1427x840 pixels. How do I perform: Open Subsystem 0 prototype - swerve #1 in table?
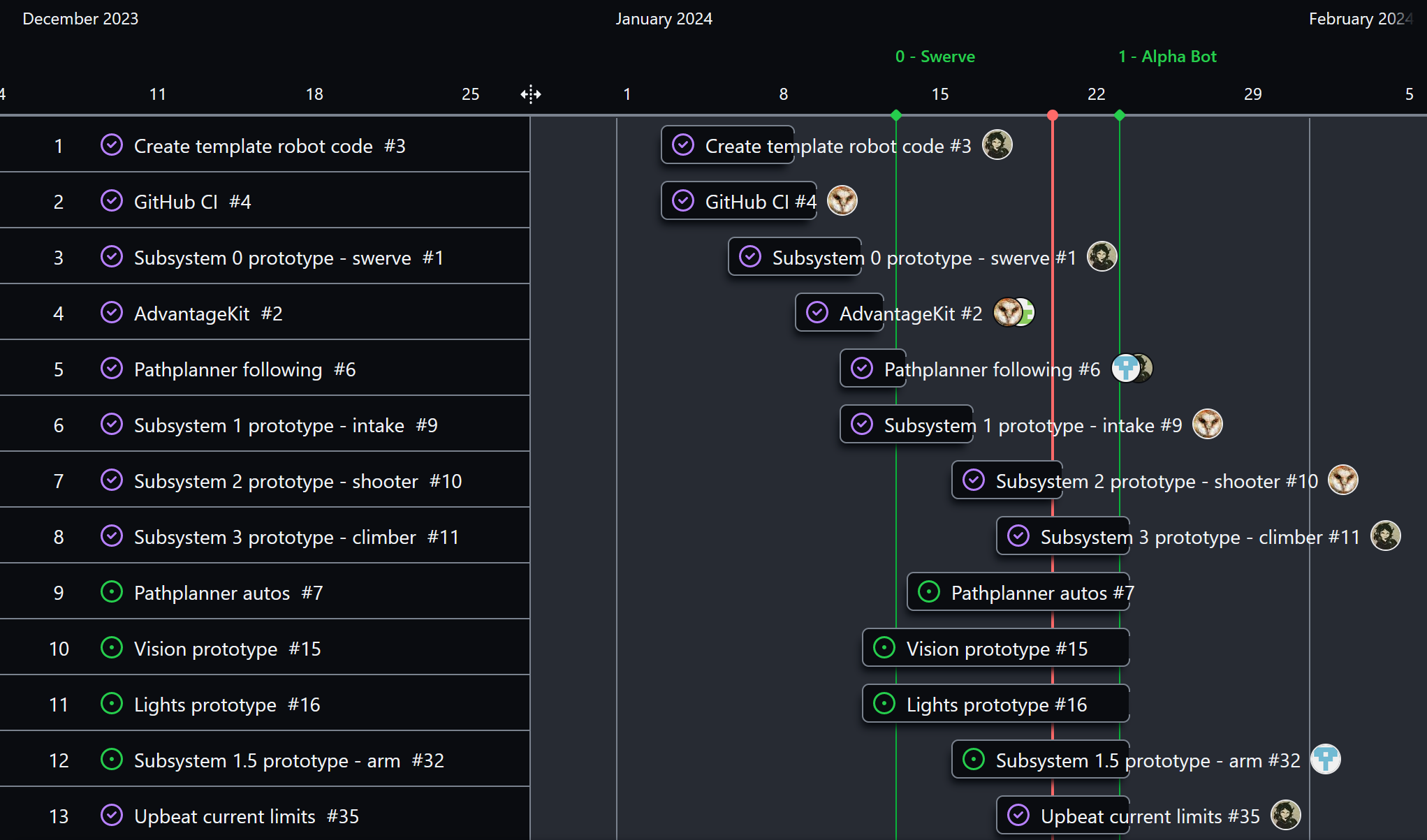coord(288,258)
